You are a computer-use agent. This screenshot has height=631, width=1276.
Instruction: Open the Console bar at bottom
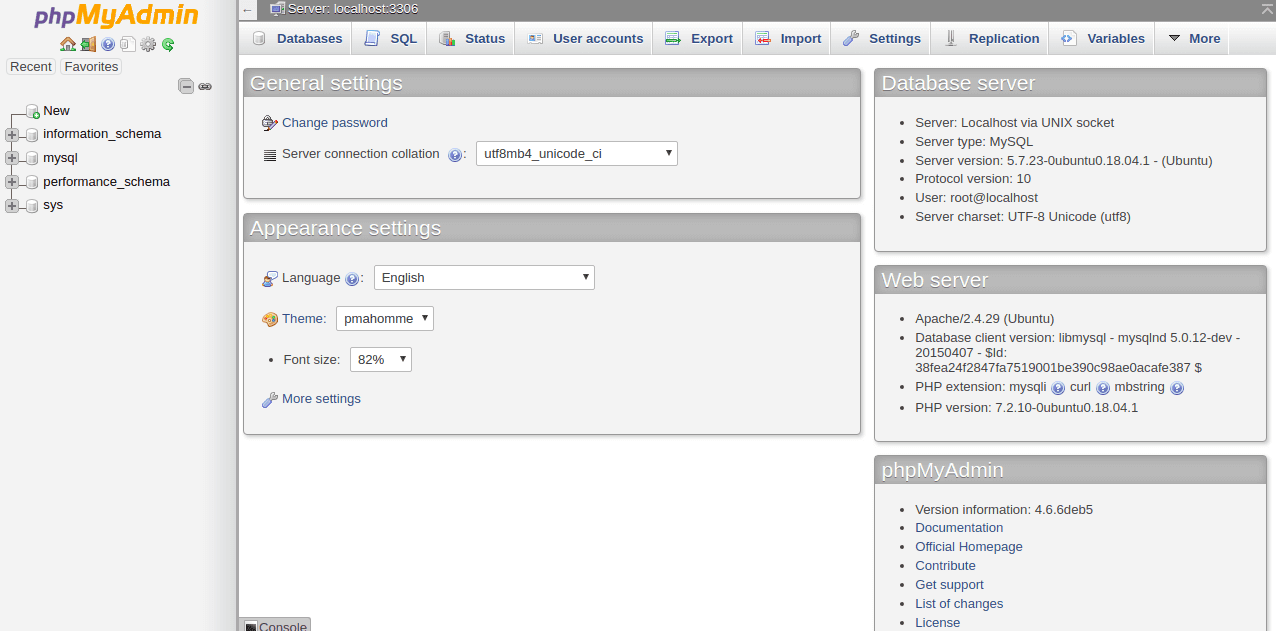point(276,625)
